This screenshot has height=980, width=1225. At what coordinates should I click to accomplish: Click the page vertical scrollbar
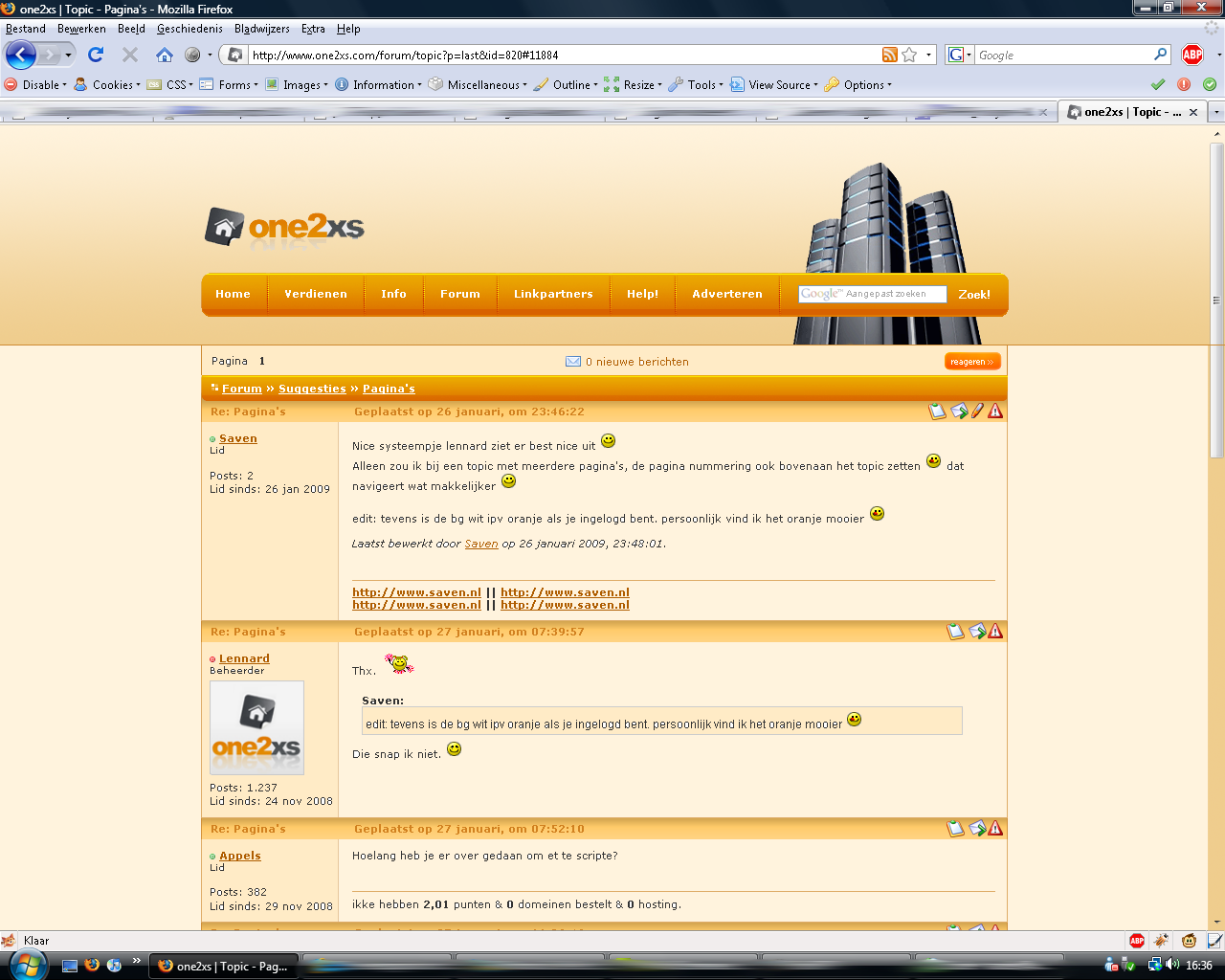tap(1216, 574)
